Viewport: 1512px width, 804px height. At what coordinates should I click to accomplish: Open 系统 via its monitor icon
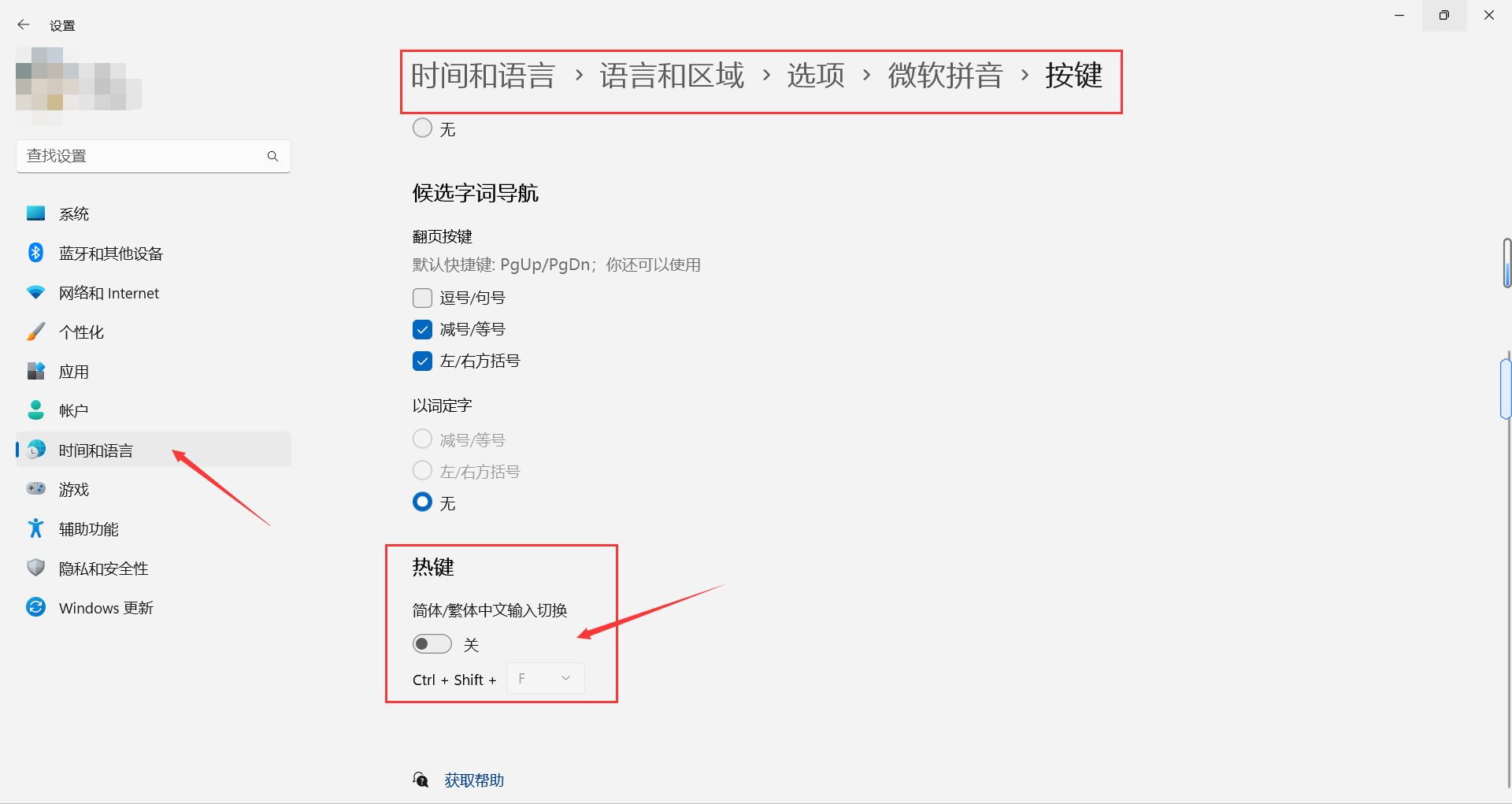click(x=35, y=213)
